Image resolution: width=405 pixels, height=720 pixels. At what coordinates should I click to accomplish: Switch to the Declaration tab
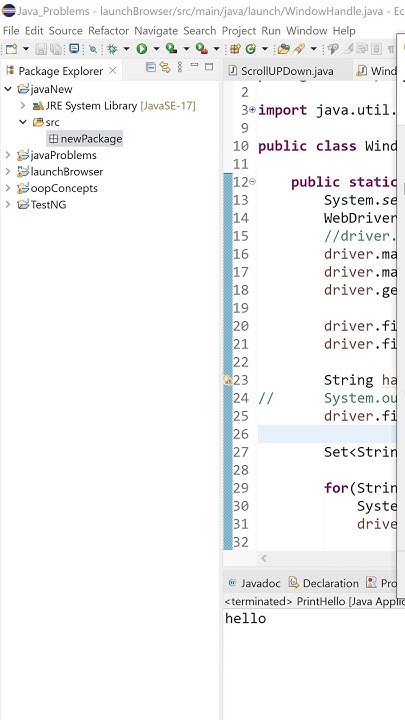[x=324, y=583]
